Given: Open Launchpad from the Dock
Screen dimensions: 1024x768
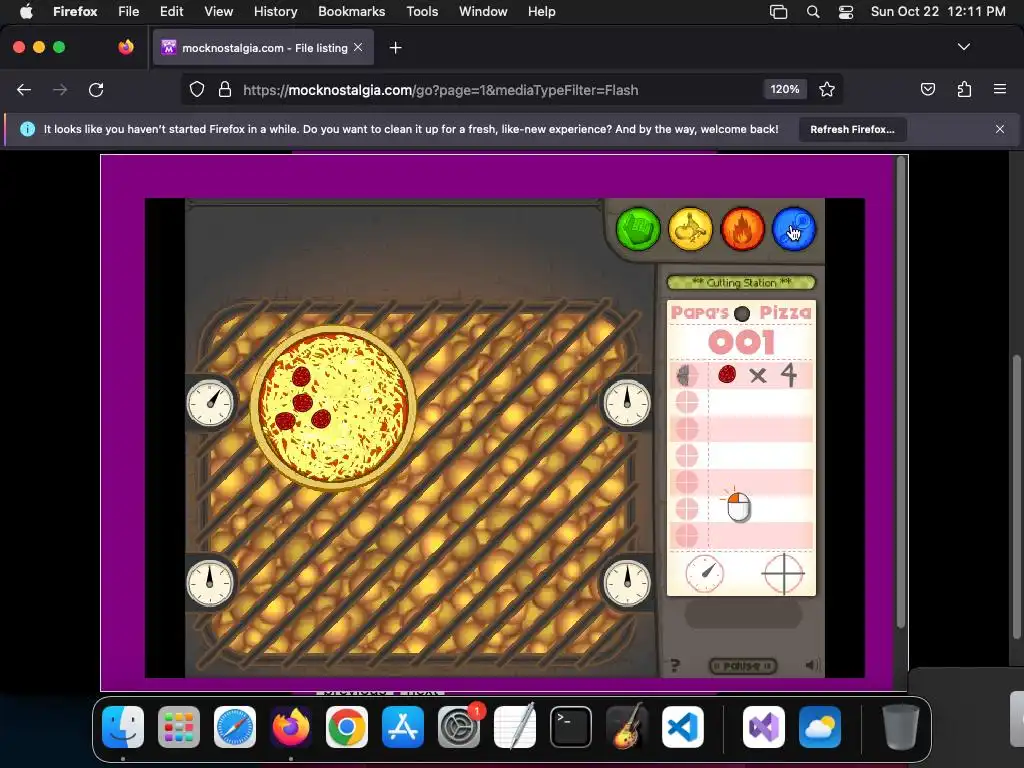Looking at the screenshot, I should (179, 727).
